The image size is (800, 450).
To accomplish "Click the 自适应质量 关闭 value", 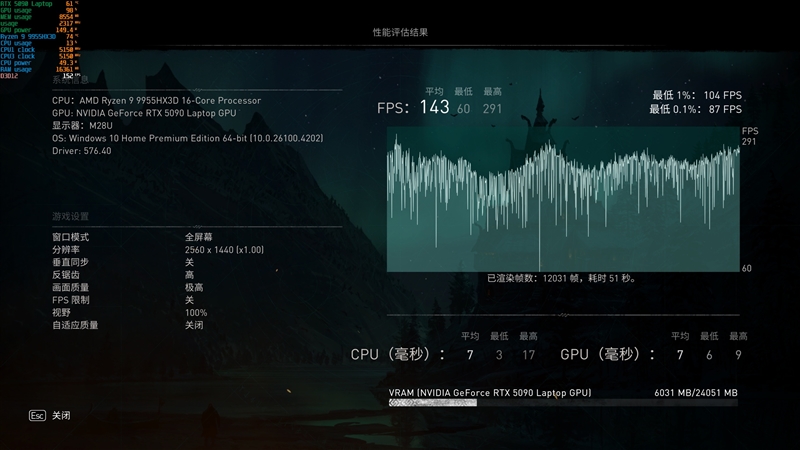I will (x=194, y=325).
